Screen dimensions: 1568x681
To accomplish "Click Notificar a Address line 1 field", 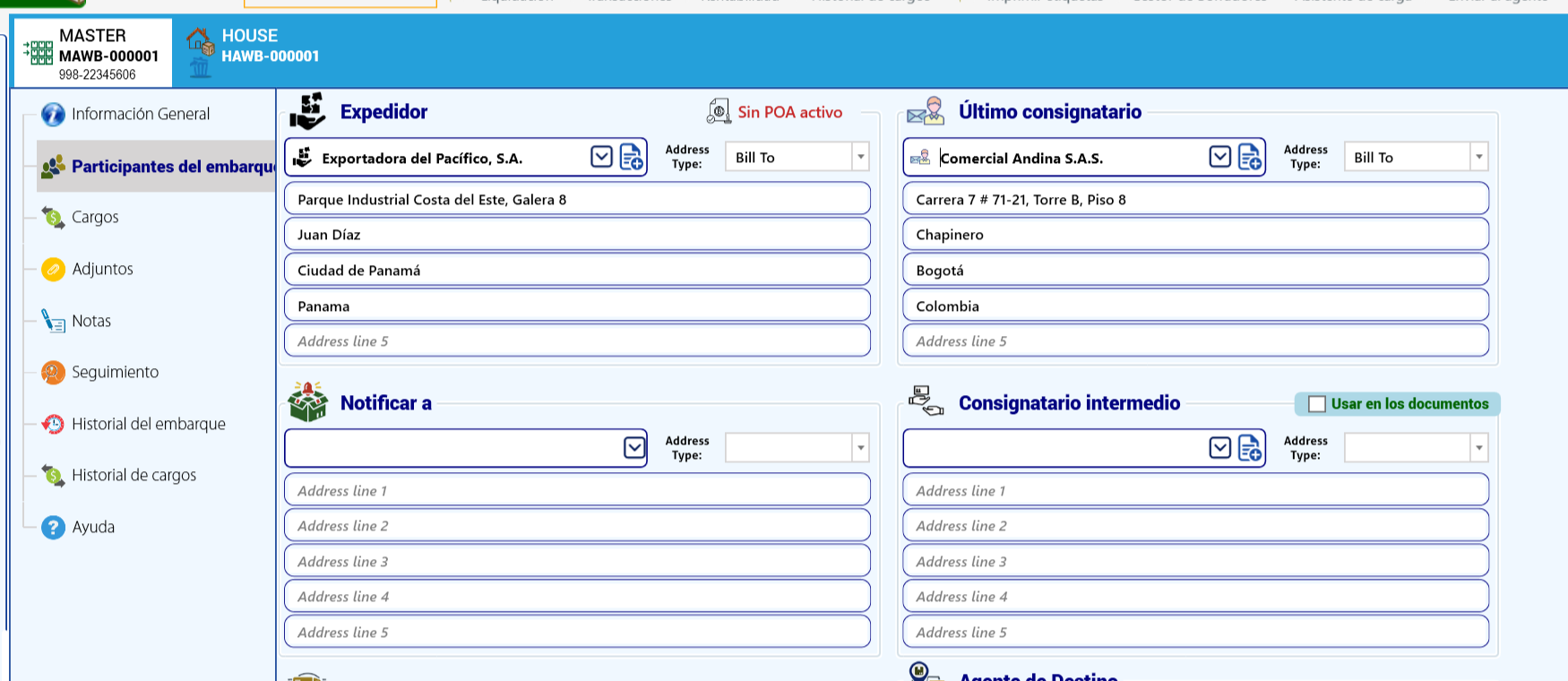I will point(577,490).
